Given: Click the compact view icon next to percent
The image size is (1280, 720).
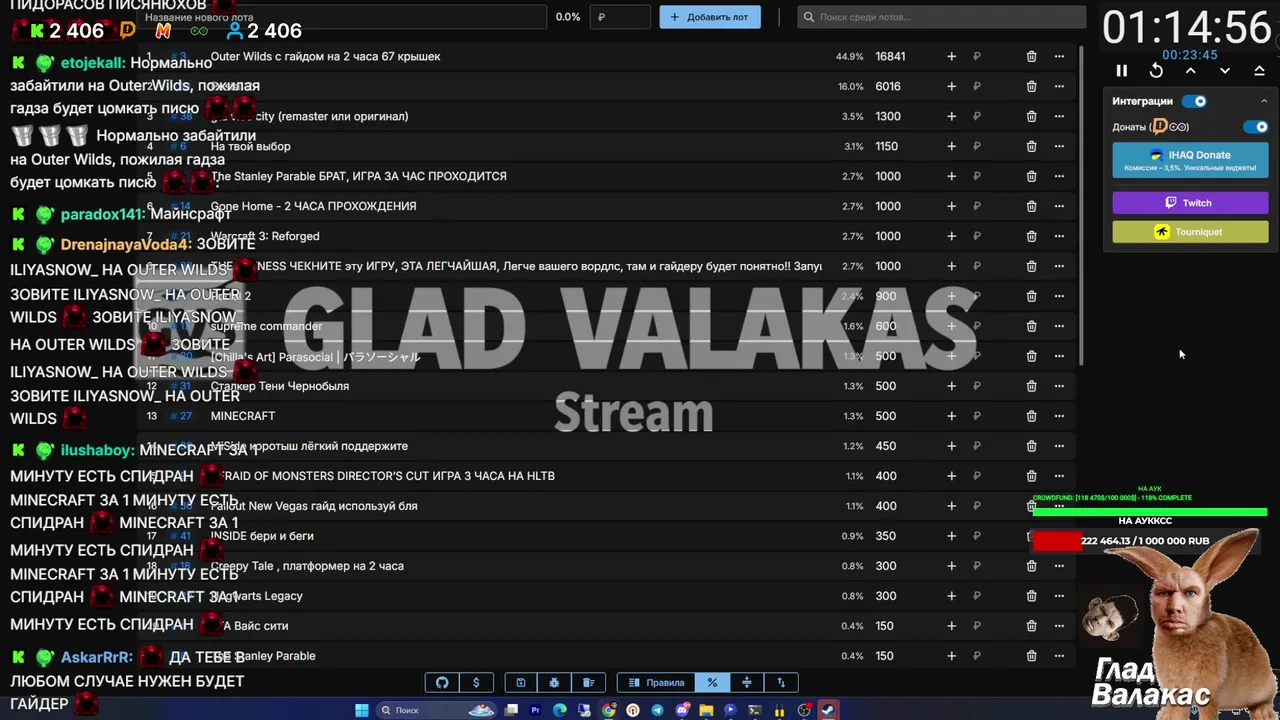Looking at the screenshot, I should pos(746,682).
